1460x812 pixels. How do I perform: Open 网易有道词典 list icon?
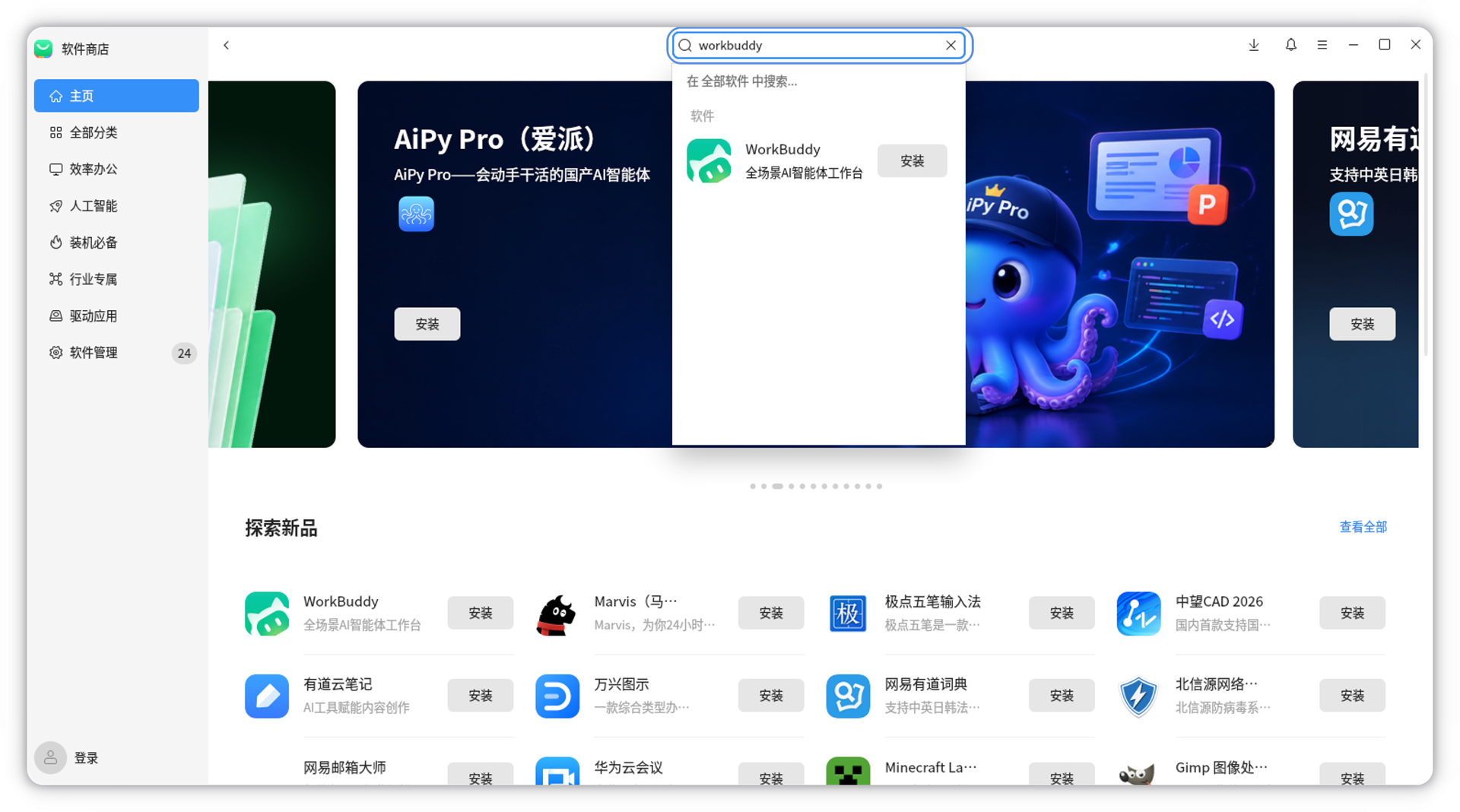[x=848, y=696]
